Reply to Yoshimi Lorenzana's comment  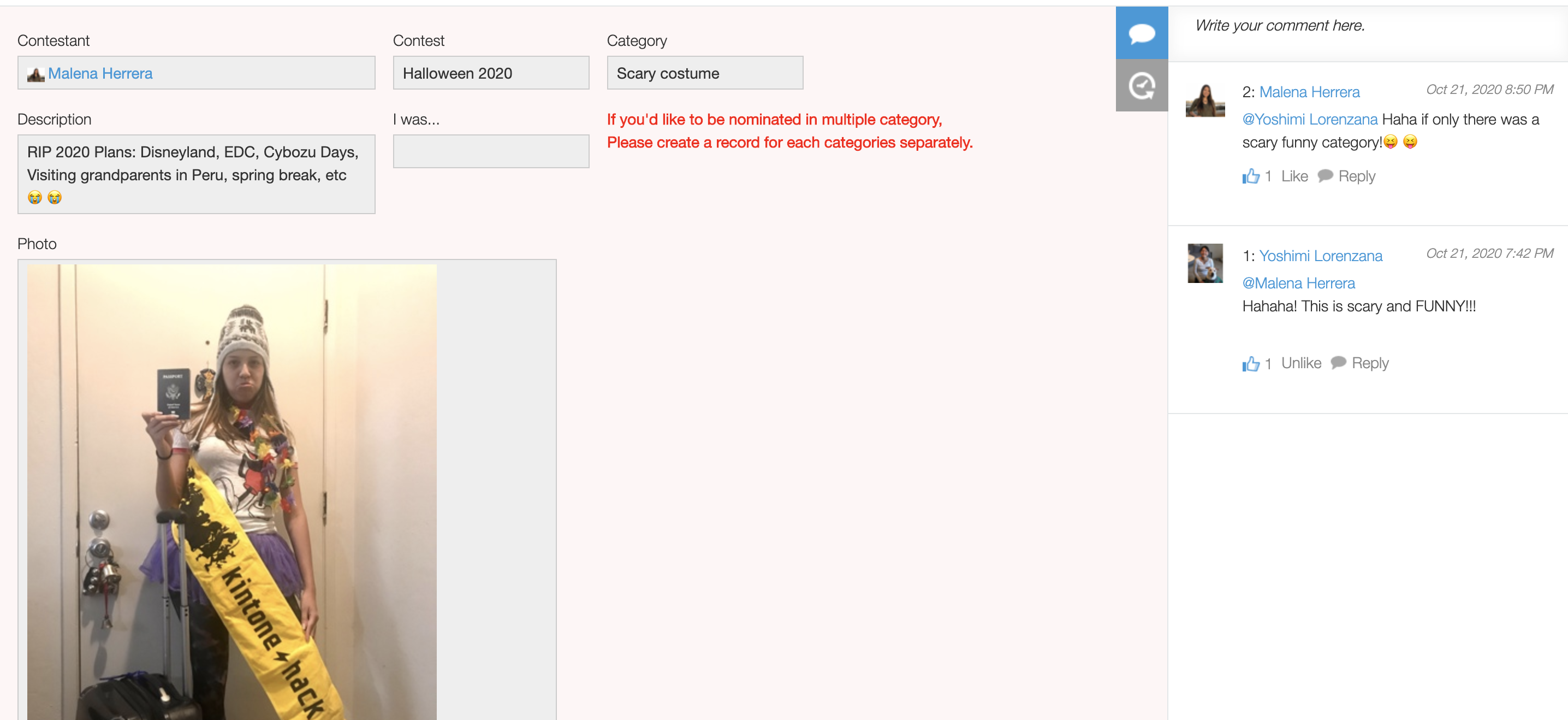pos(1370,363)
